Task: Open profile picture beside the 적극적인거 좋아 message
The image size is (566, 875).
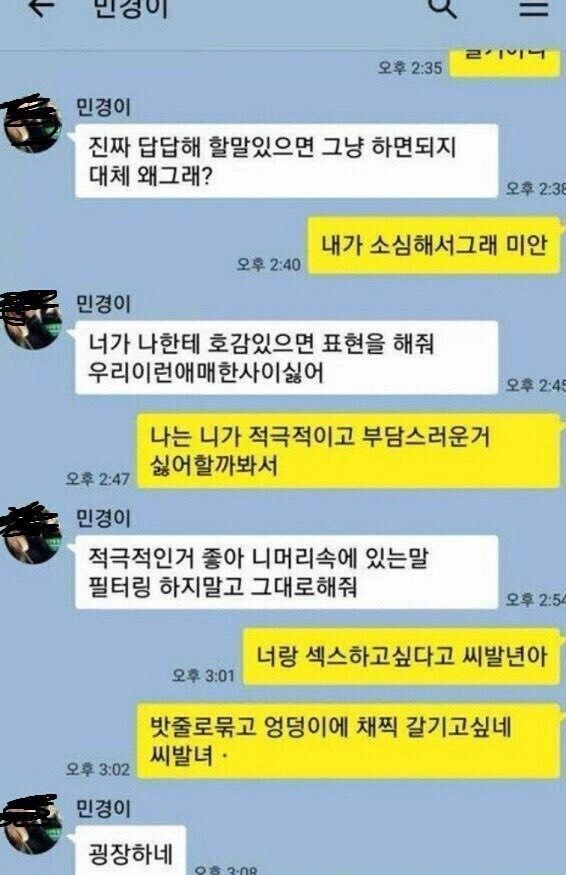Action: (31, 533)
